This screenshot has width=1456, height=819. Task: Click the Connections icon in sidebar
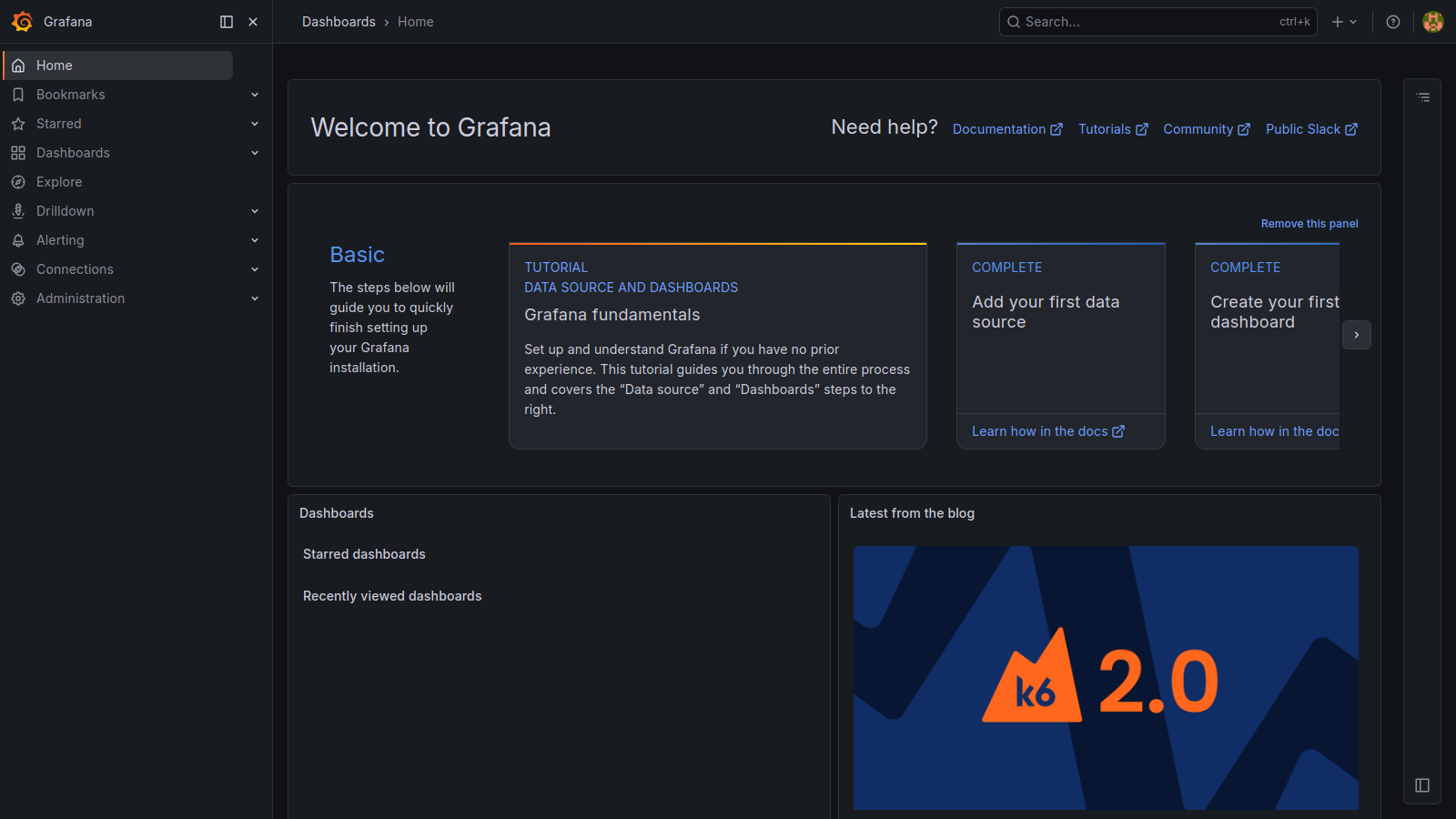18,269
